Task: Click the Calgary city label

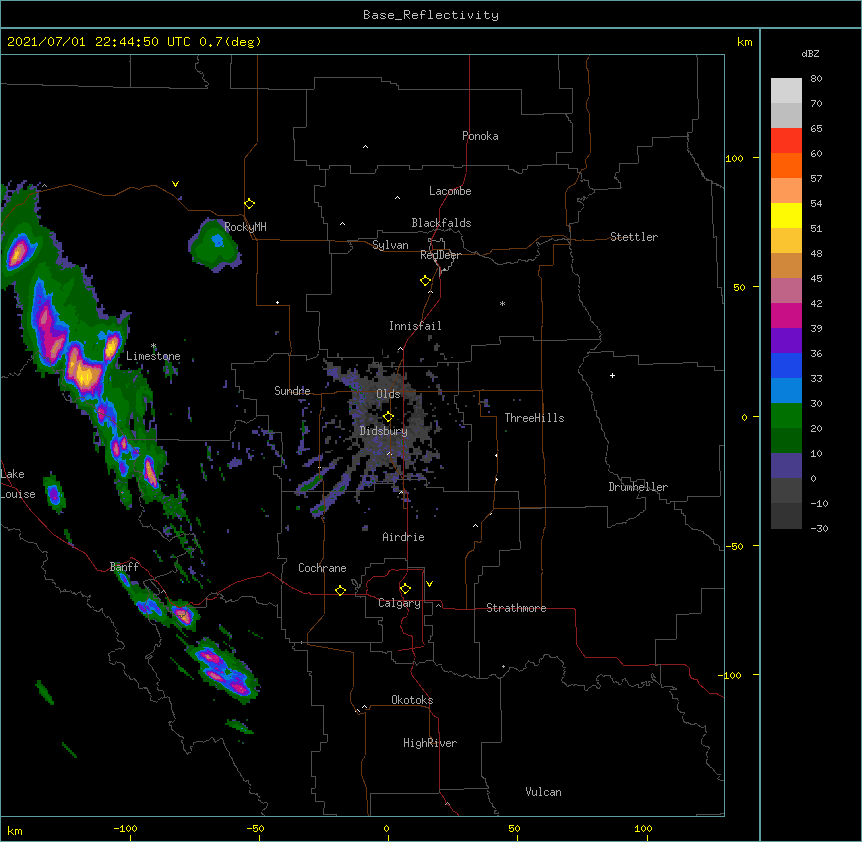Action: tap(399, 603)
